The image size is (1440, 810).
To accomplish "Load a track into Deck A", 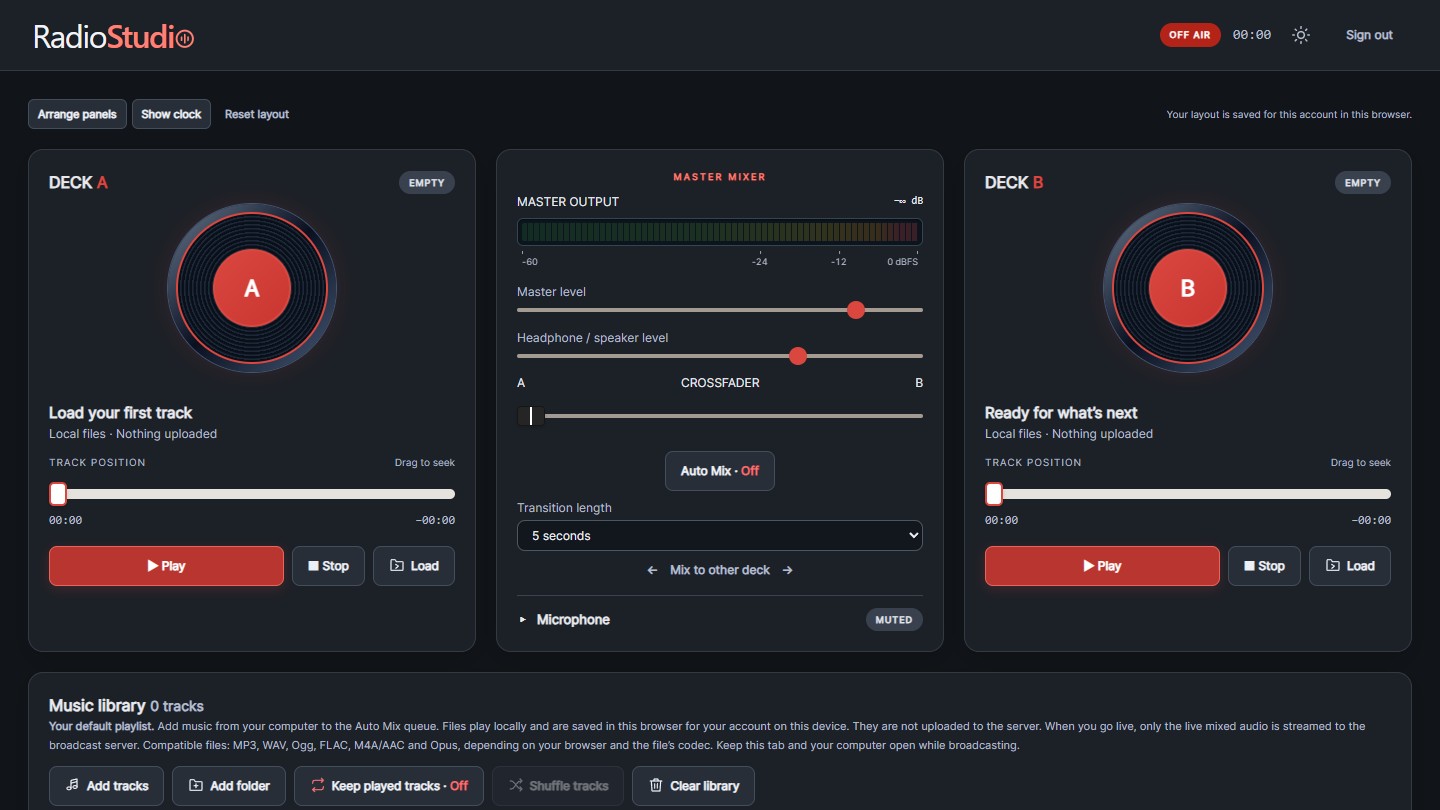I will 414,566.
